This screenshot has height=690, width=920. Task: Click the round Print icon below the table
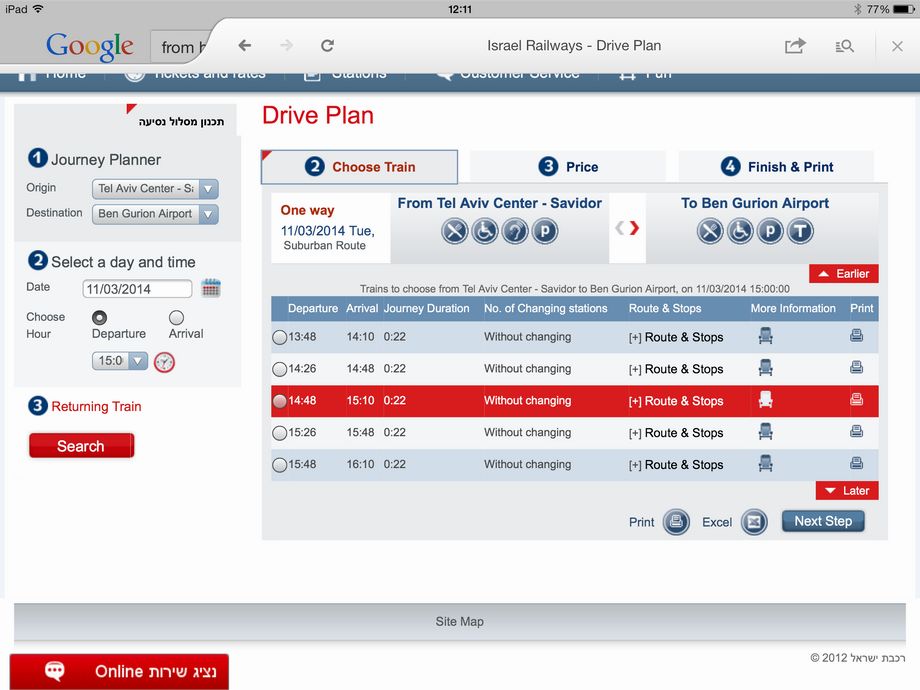[x=676, y=522]
